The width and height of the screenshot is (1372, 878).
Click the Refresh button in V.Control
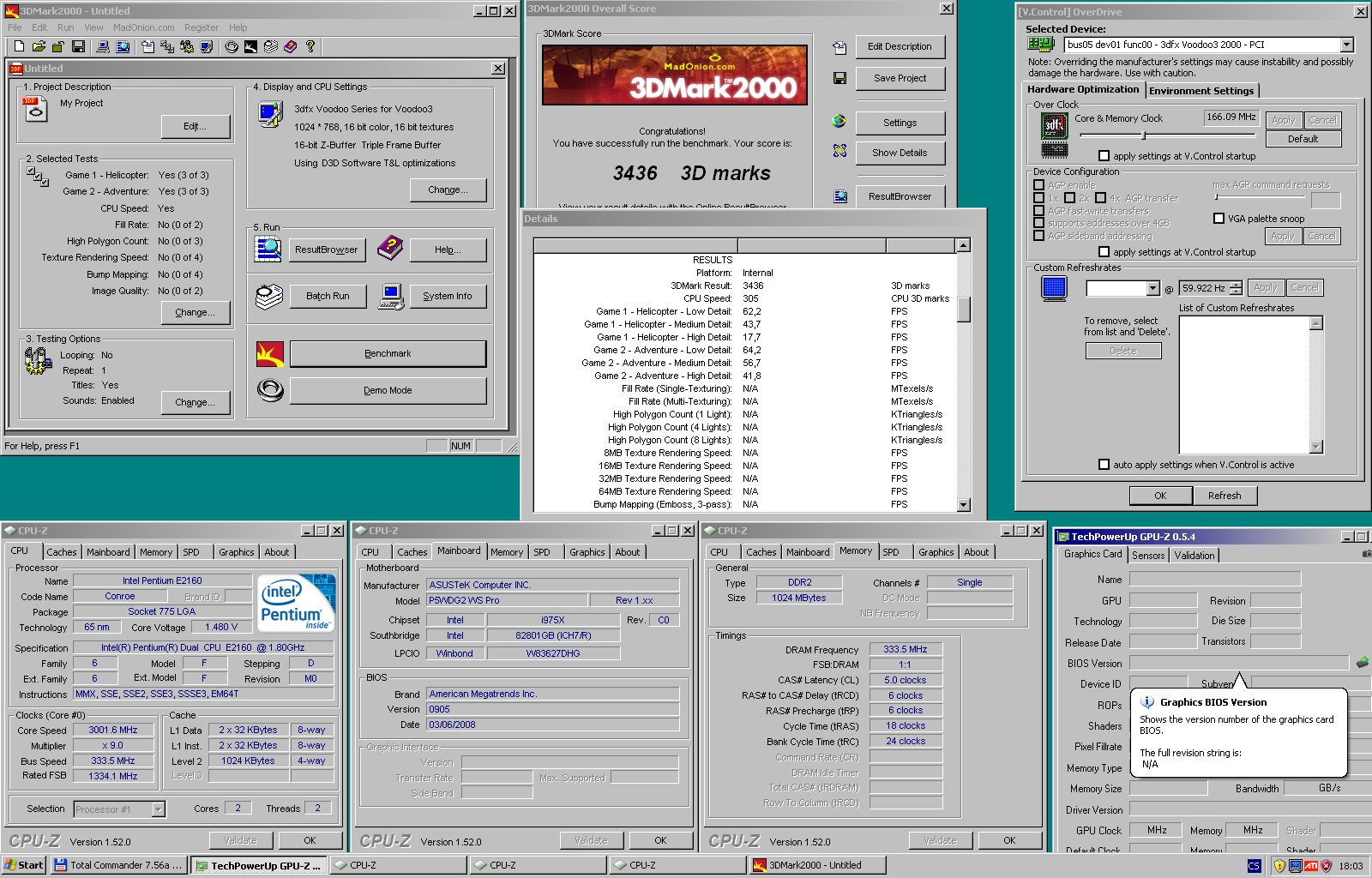click(1225, 496)
